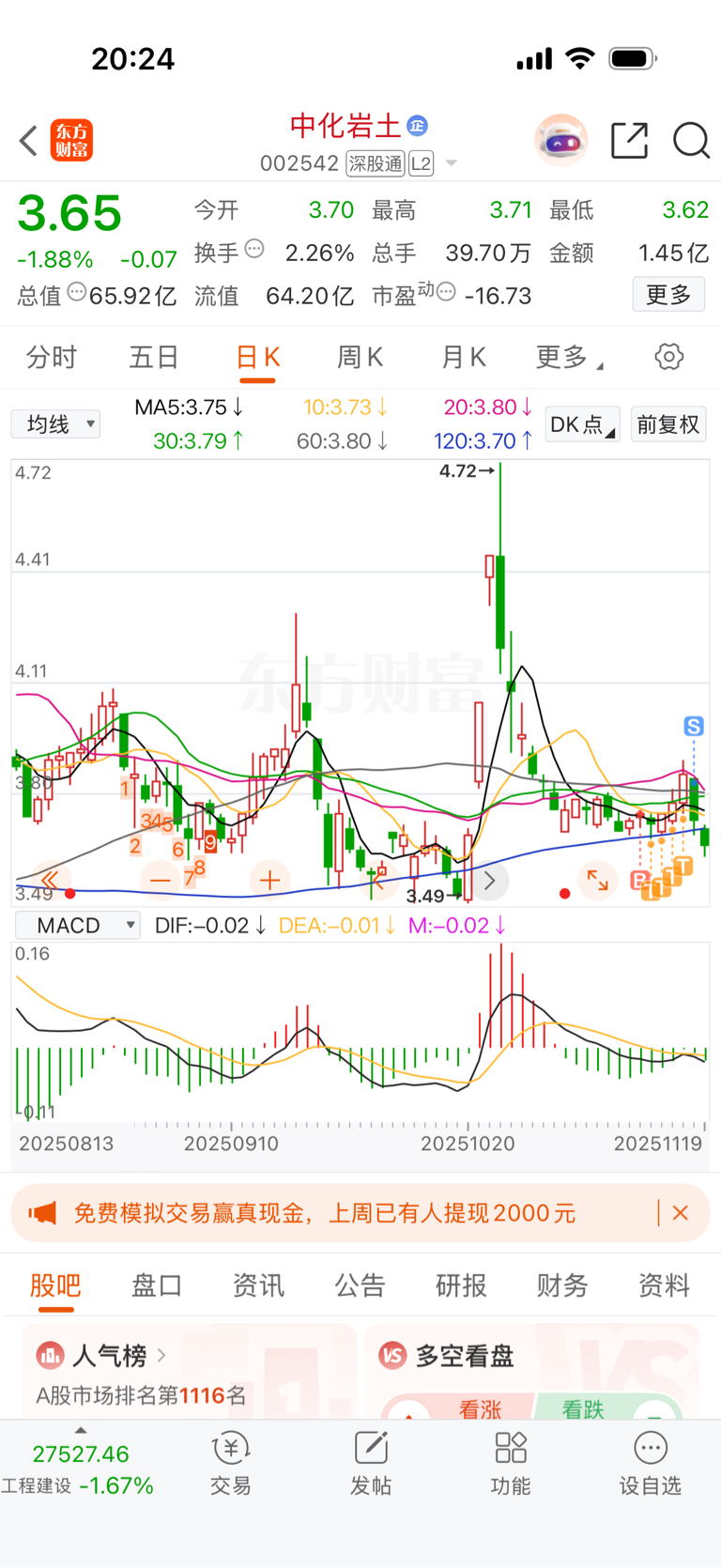
Task: Tap 设自选 add to watchlist icon
Action: (x=650, y=1463)
